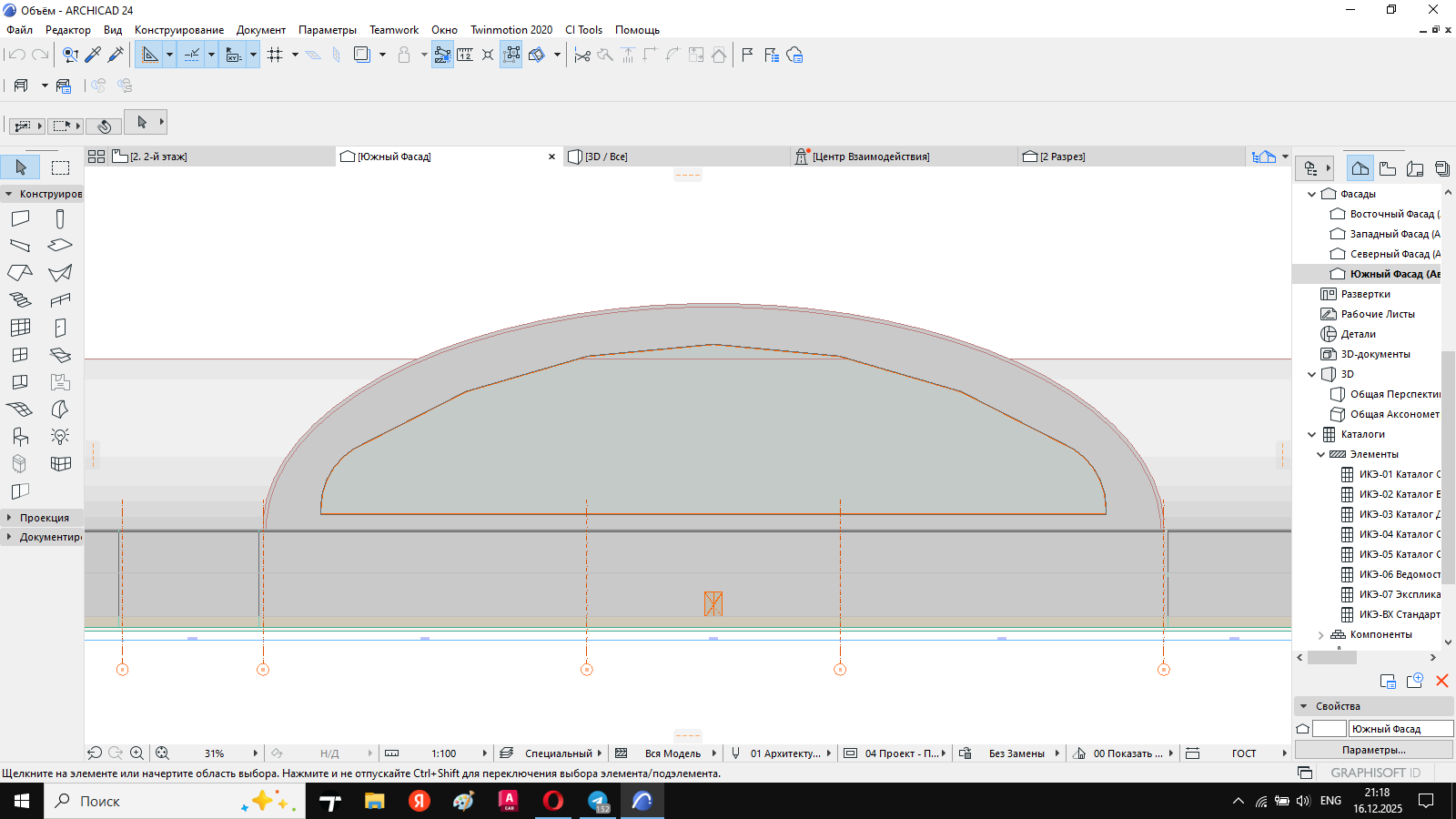Activate the Marquee selection tool

click(60, 167)
